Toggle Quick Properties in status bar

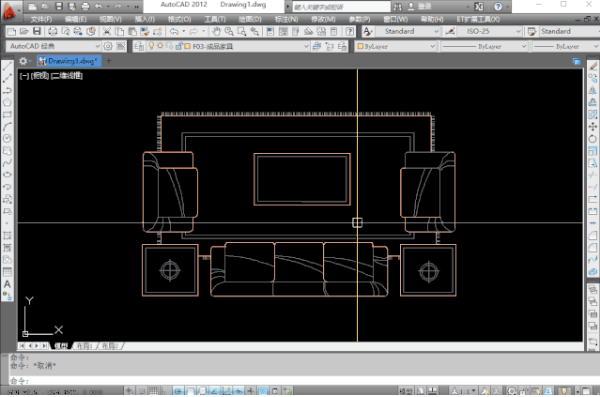[x=275, y=391]
